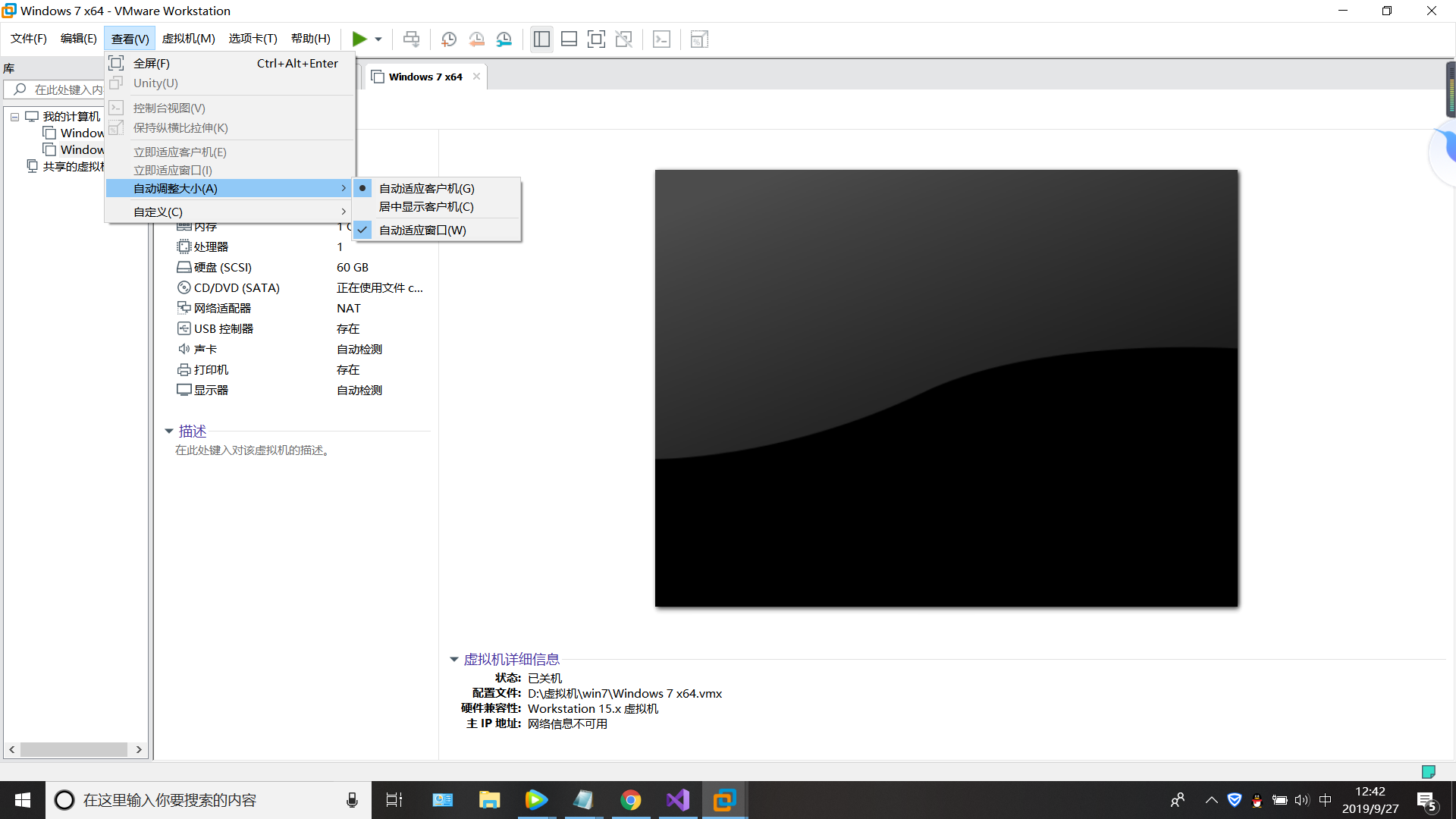Image resolution: width=1456 pixels, height=819 pixels.
Task: Open the 帮助(H) menu
Action: 310,39
